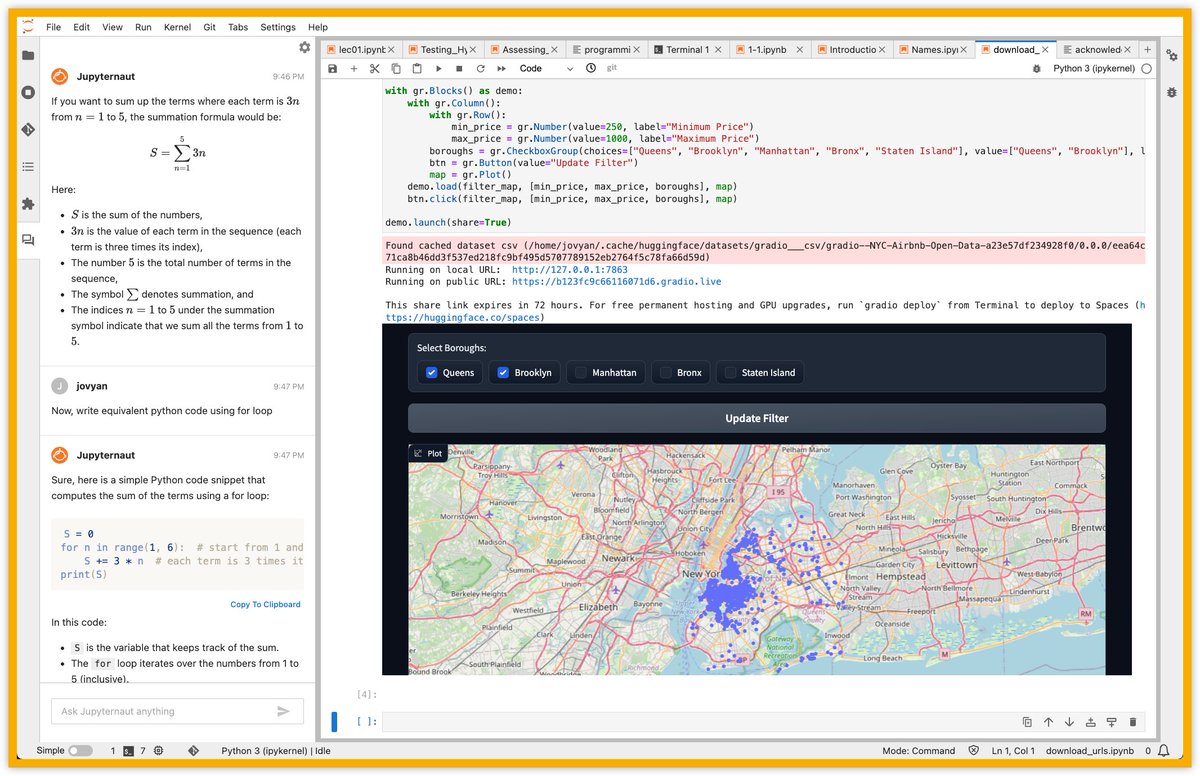This screenshot has height=776, width=1200.
Task: Click the Git status icon in status bar
Action: click(x=194, y=750)
